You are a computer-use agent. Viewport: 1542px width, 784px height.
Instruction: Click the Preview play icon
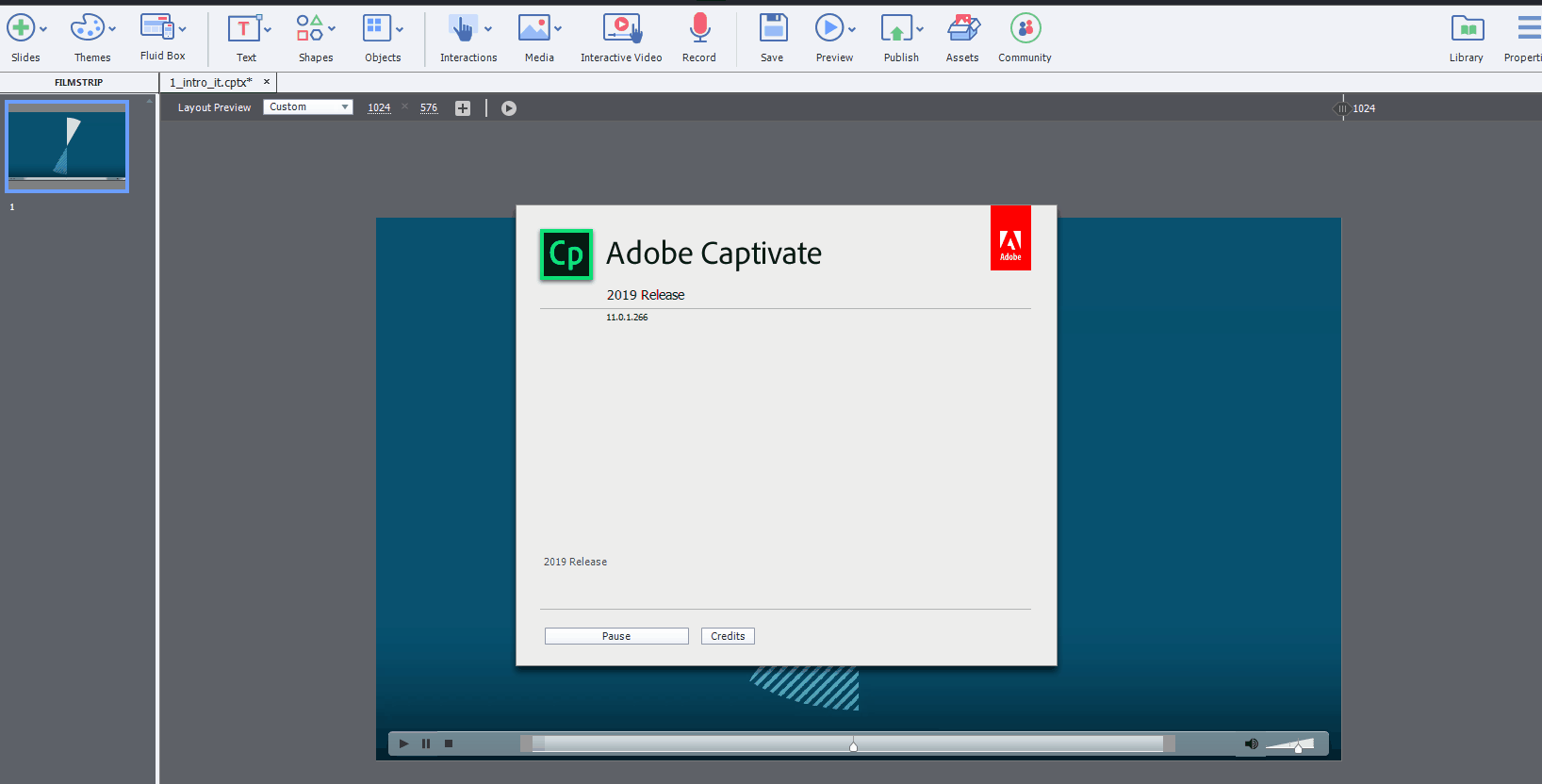[829, 28]
